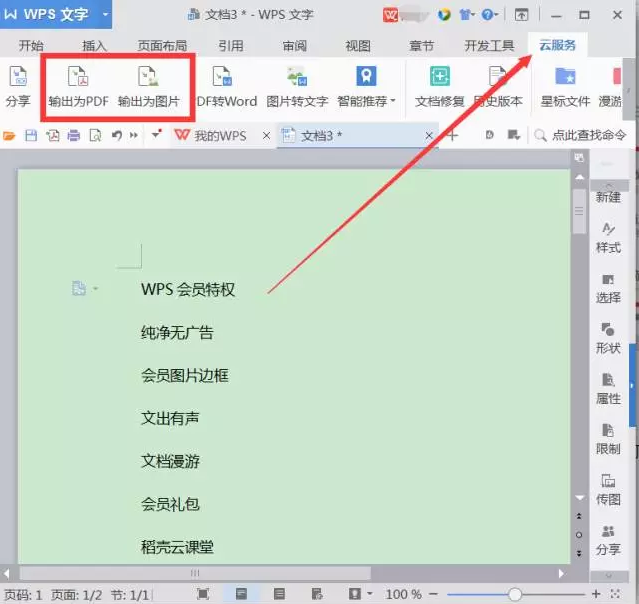
Task: Expand more quick-access toolbar commands
Action: point(134,135)
